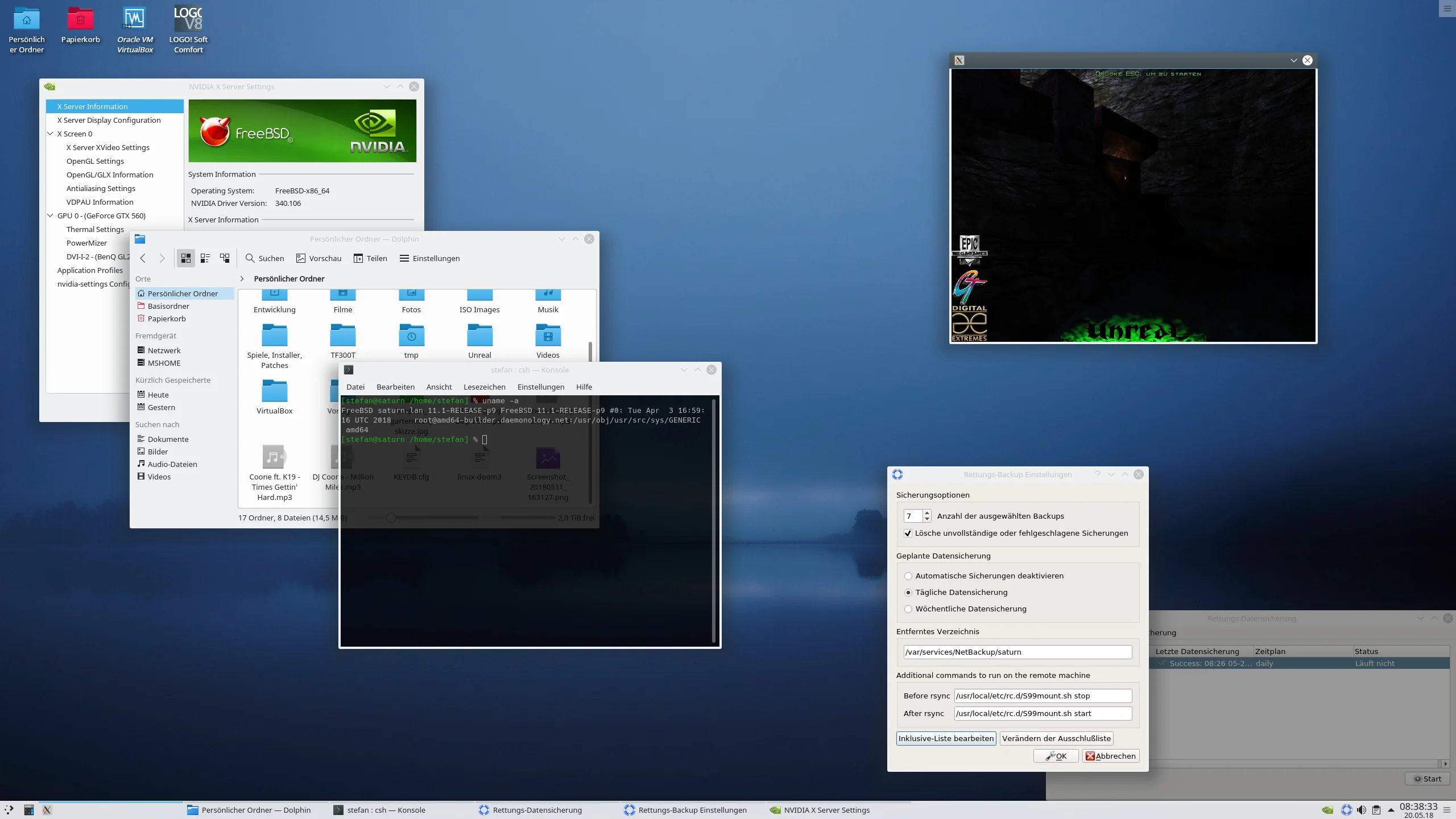Click Entferntes Verzeichnis path field

coord(1017,652)
